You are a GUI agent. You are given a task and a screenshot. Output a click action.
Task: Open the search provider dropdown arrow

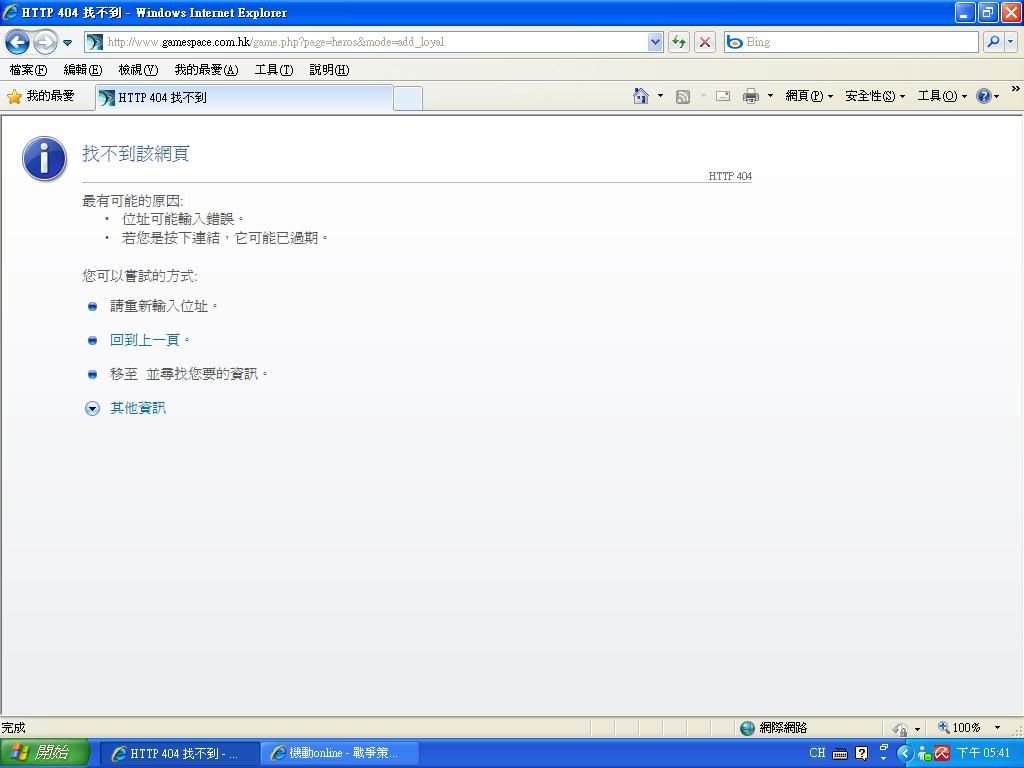click(x=1010, y=42)
